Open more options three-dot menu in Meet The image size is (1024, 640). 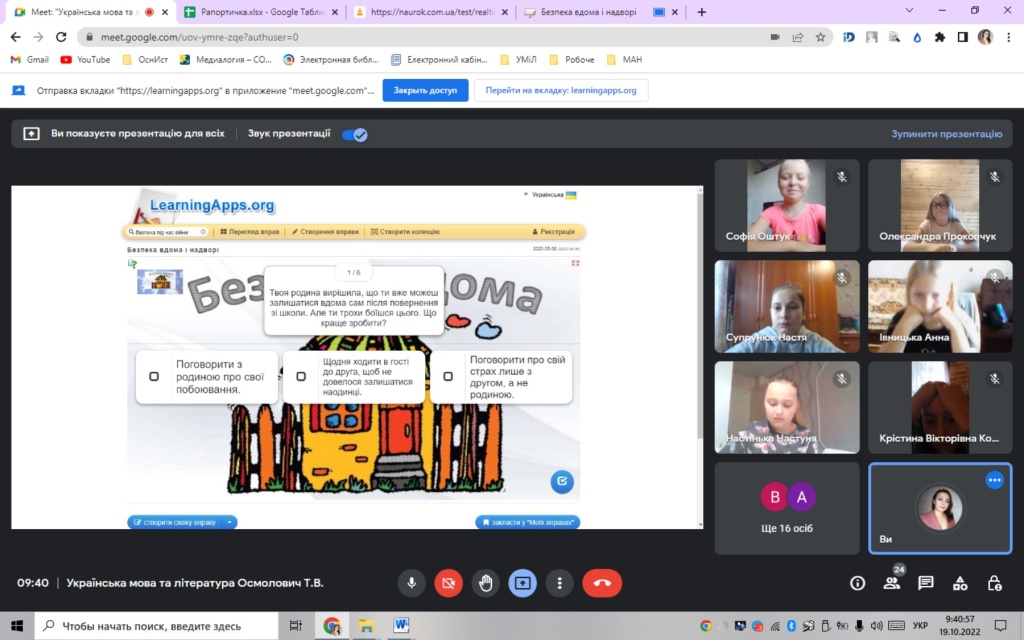tap(559, 583)
